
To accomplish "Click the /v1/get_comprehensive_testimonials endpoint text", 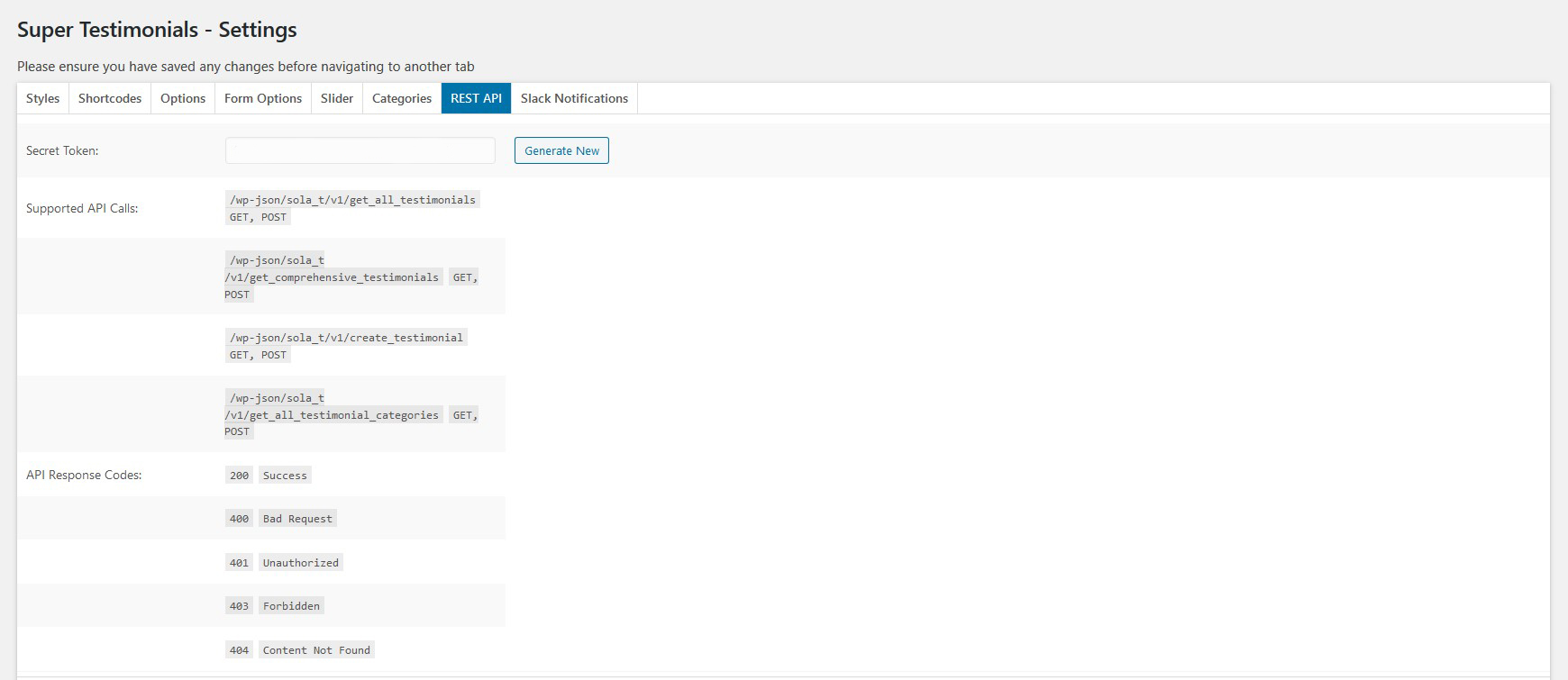I will click(333, 277).
